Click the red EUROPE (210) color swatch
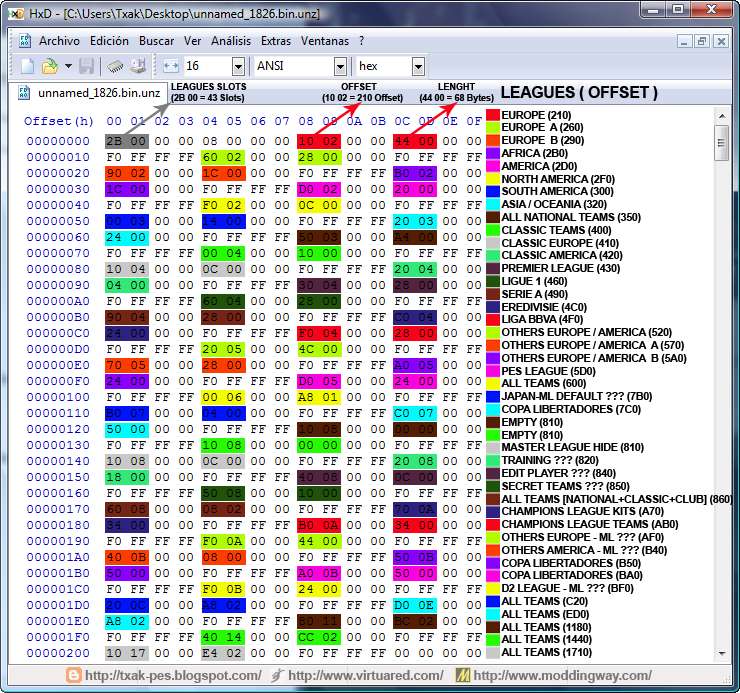The height and width of the screenshot is (693, 740). point(492,115)
